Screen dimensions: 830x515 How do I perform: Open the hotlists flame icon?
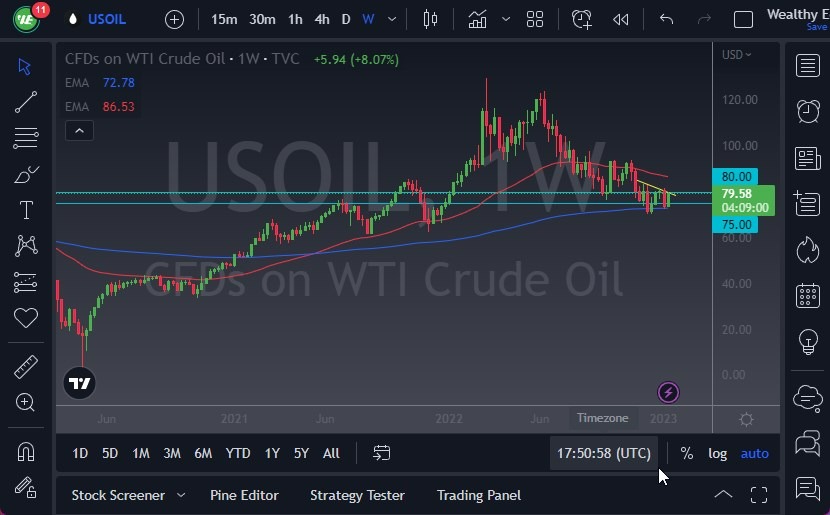point(808,249)
